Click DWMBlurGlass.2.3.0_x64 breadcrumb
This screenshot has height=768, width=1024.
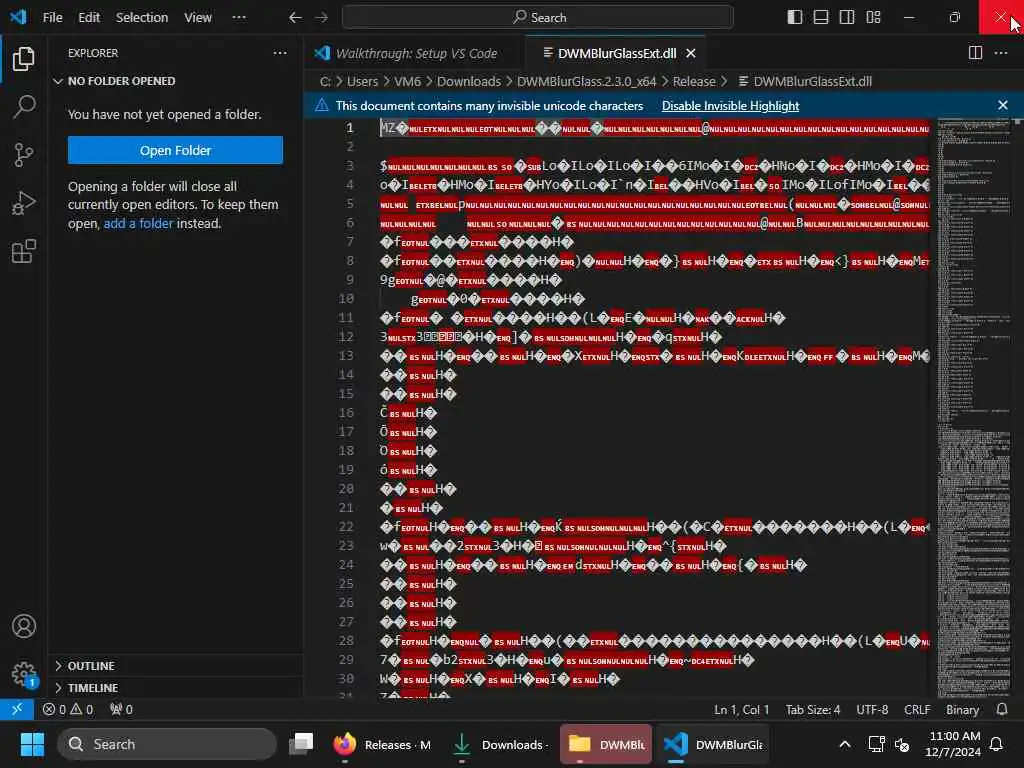pos(586,81)
